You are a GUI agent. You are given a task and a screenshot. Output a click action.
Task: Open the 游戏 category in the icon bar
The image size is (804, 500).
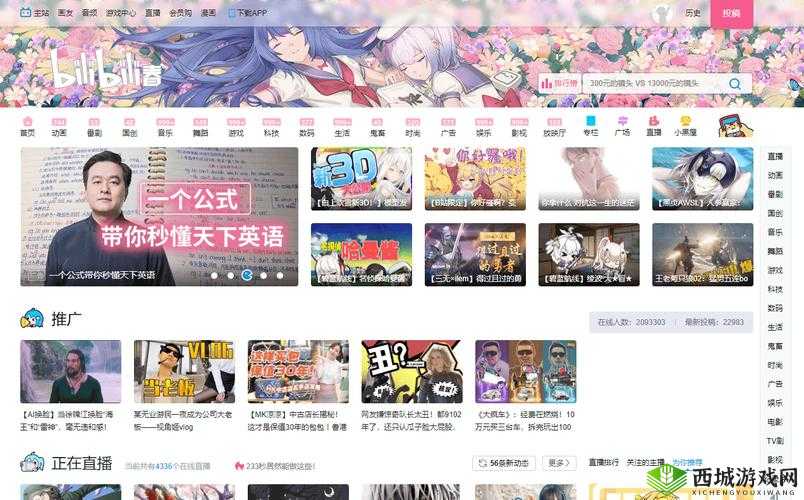click(236, 127)
